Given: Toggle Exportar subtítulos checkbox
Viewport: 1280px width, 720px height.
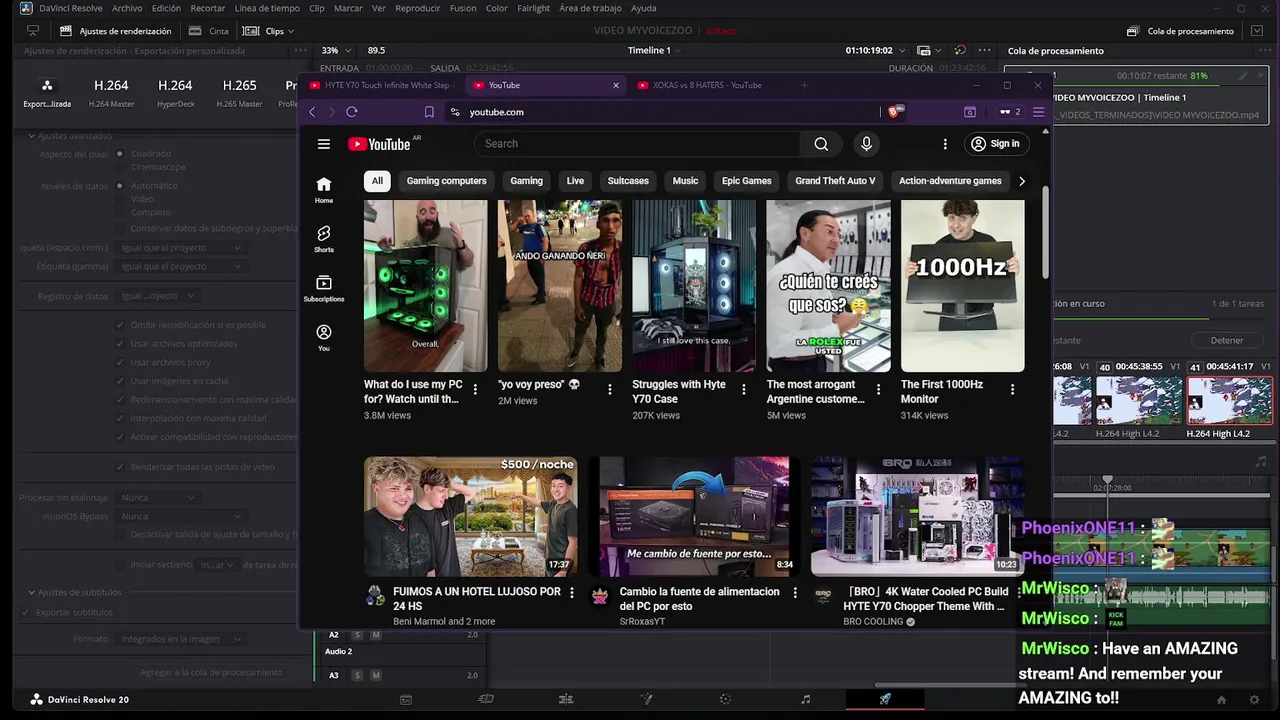Looking at the screenshot, I should pos(27,612).
